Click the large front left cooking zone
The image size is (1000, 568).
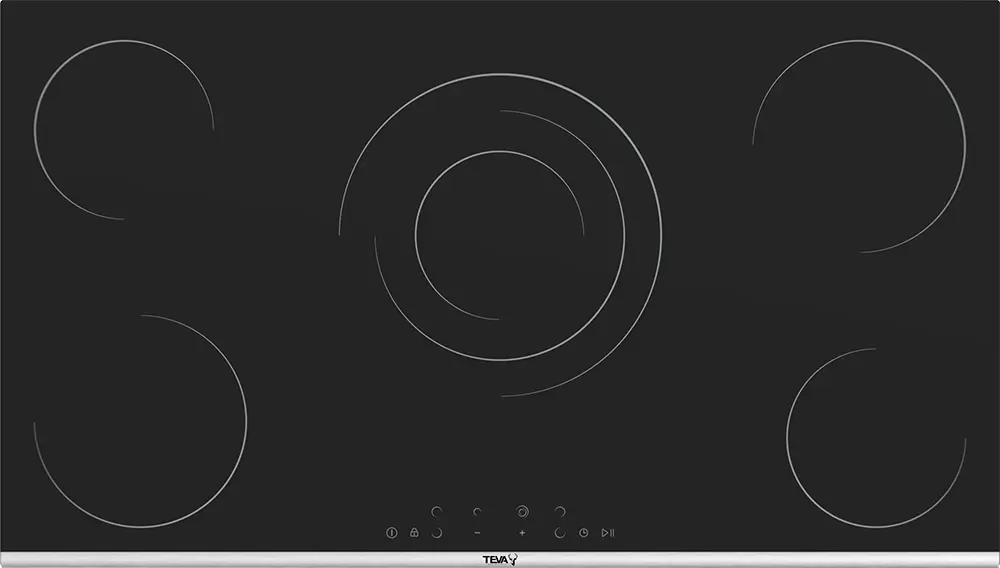[x=140, y=422]
